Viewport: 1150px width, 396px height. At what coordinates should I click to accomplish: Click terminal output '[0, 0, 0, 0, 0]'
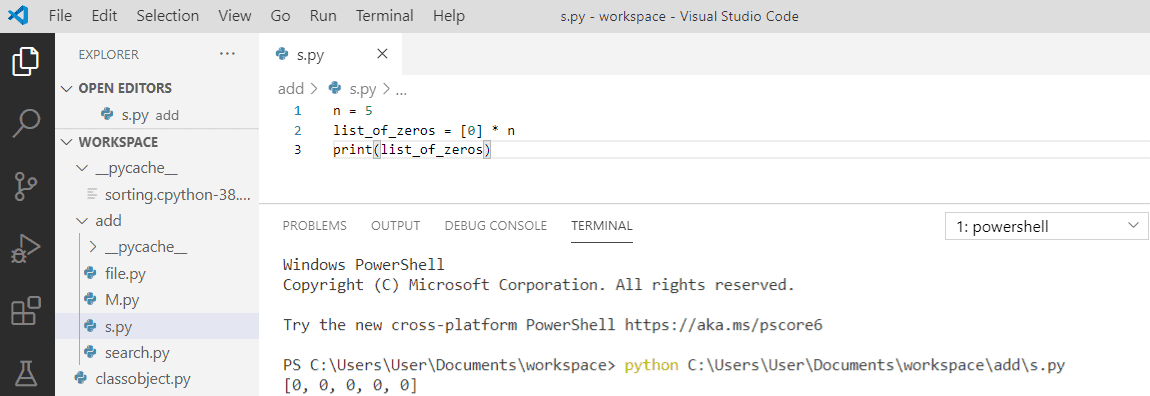[x=350, y=385]
